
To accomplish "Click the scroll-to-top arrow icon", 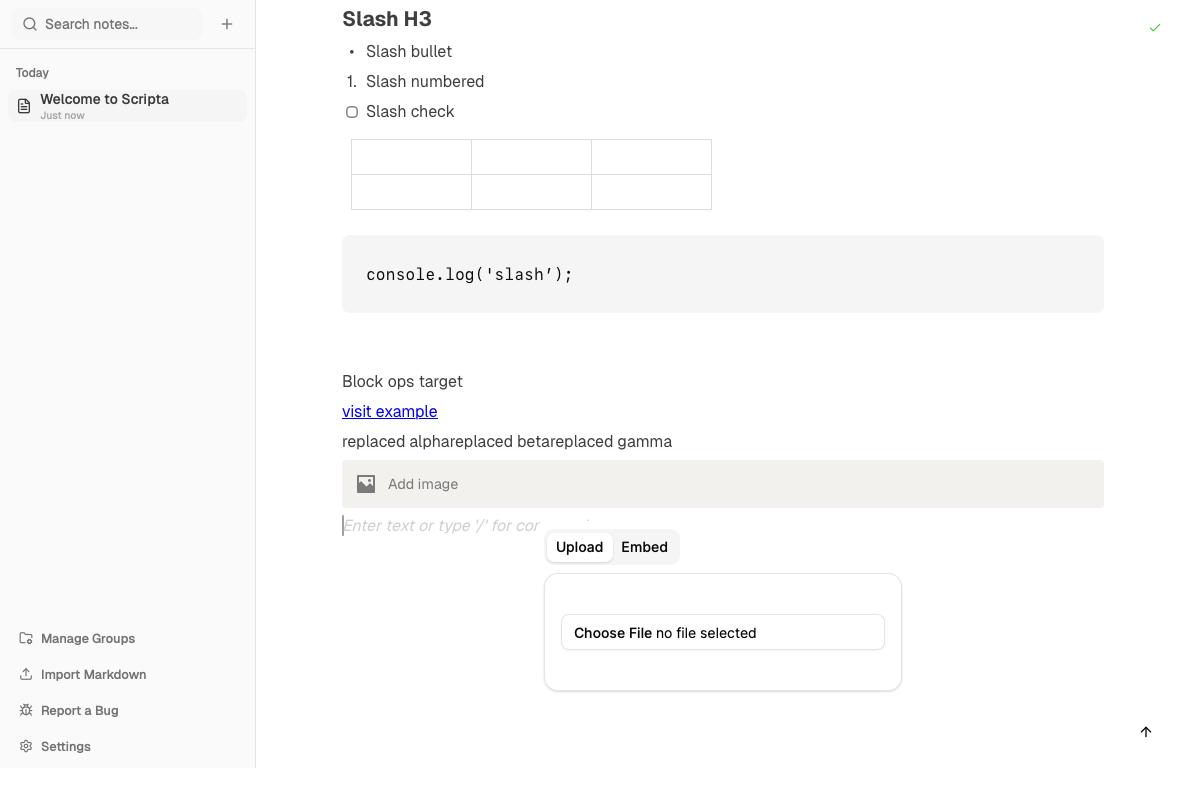I will click(x=1146, y=732).
